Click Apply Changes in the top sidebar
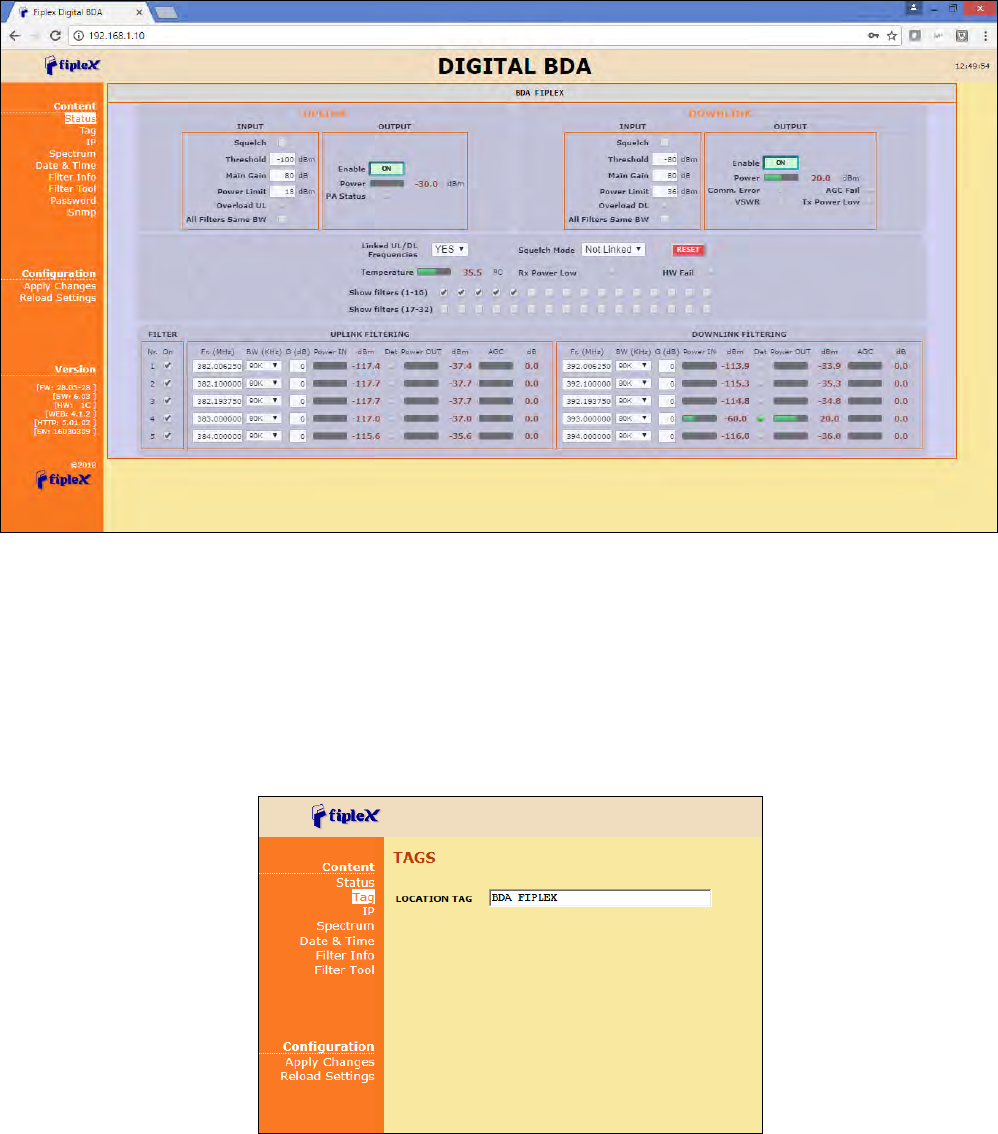This screenshot has height=1134, width=998. click(x=60, y=286)
